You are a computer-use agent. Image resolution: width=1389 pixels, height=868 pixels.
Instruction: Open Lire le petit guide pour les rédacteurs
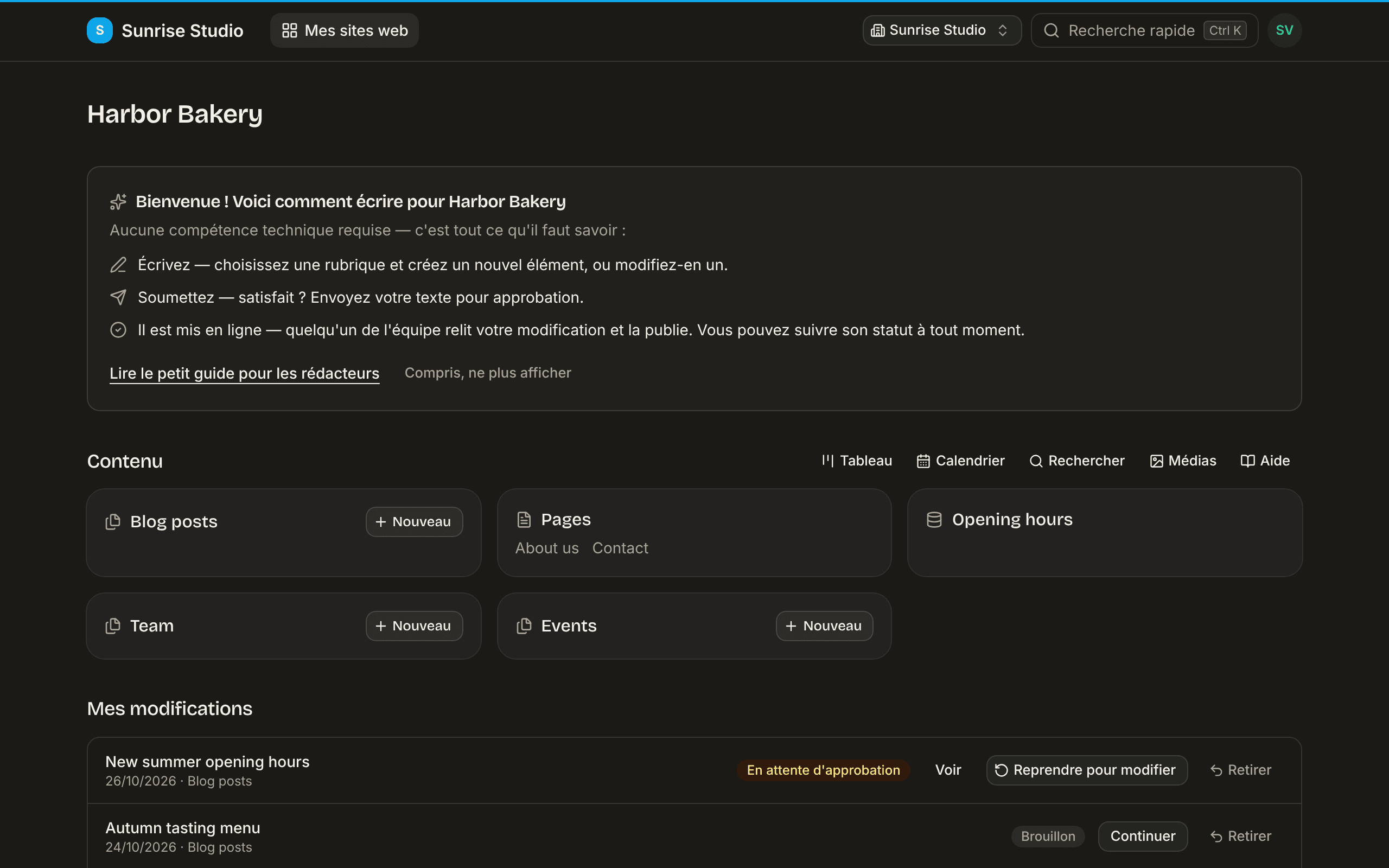245,373
